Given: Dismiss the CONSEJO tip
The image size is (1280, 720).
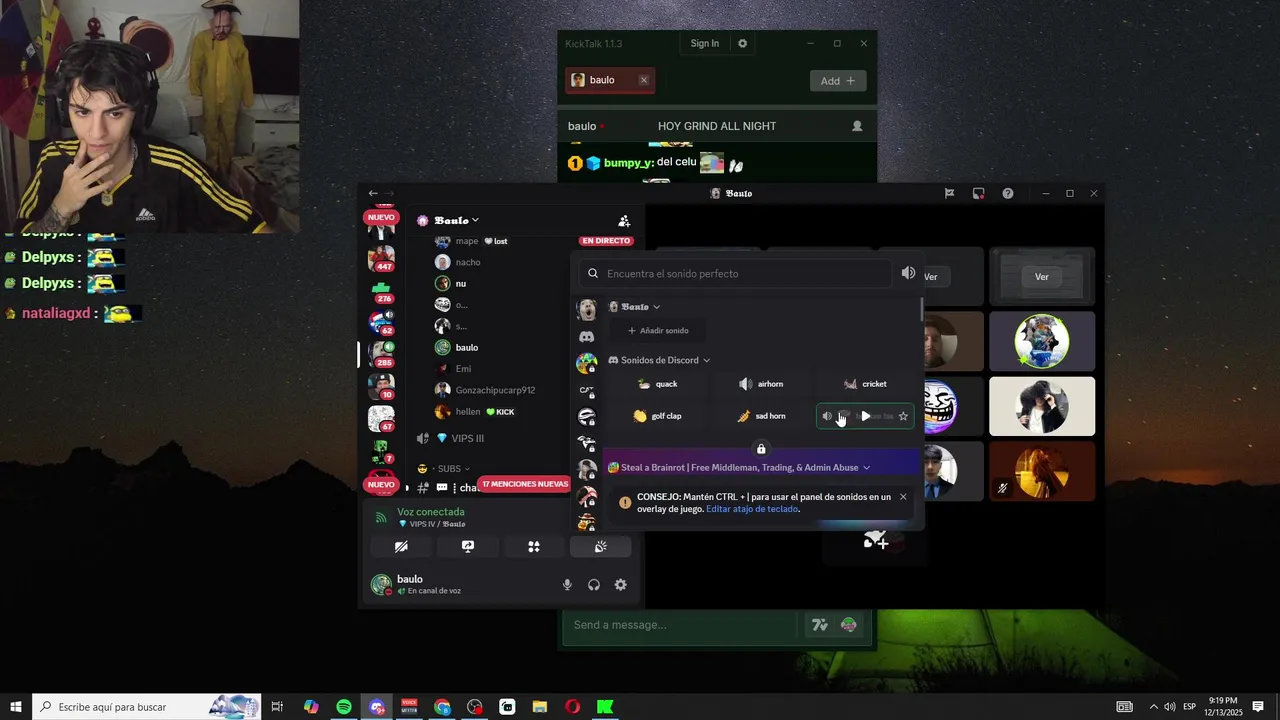Looking at the screenshot, I should tap(903, 497).
